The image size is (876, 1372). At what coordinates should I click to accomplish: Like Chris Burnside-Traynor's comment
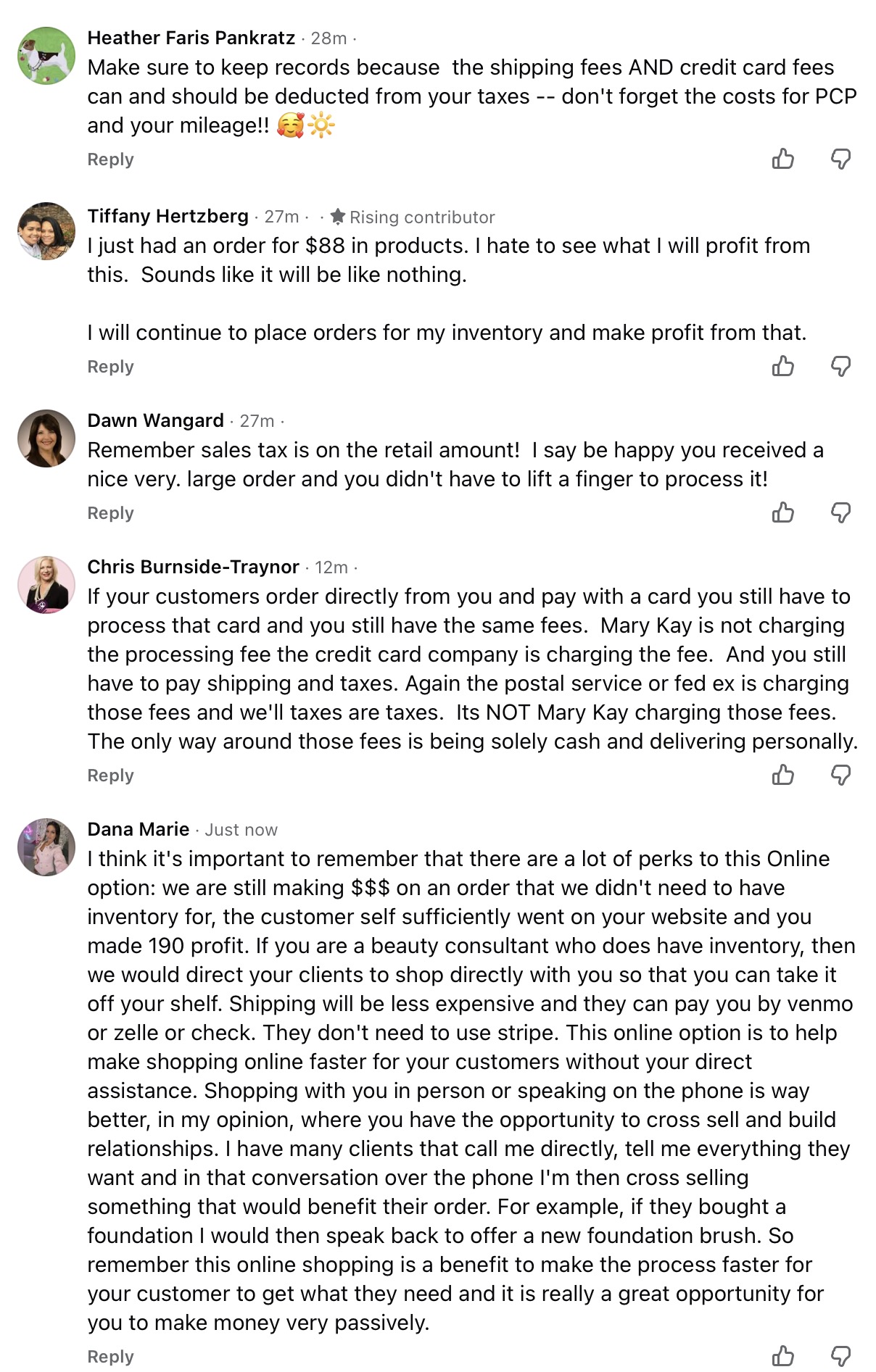[783, 775]
